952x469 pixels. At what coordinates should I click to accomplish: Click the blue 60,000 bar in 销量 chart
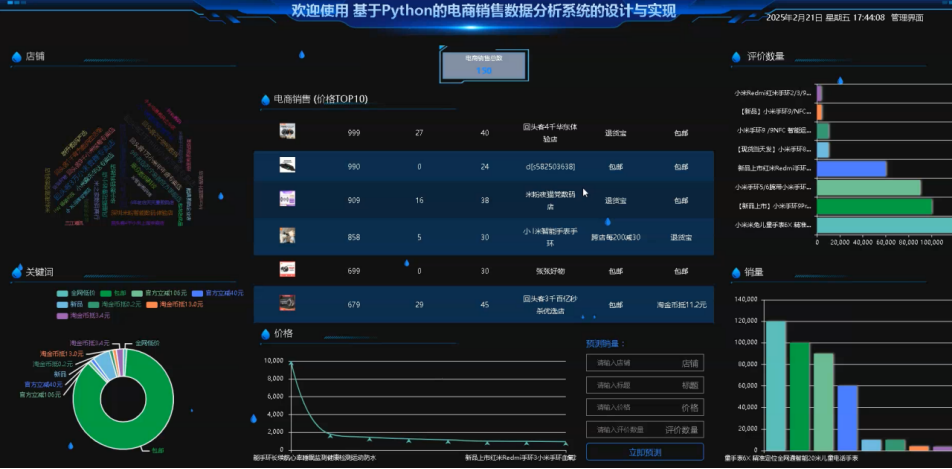pyautogui.click(x=848, y=418)
